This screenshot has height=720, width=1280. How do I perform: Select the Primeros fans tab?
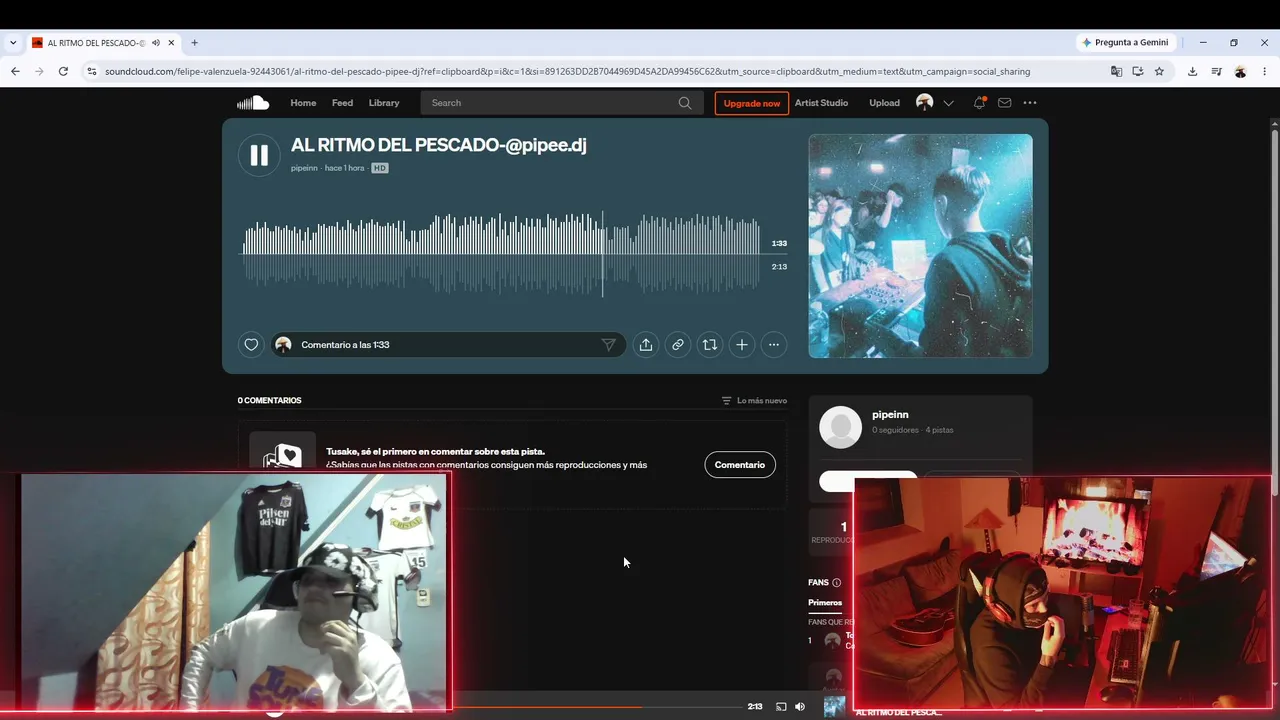point(825,603)
